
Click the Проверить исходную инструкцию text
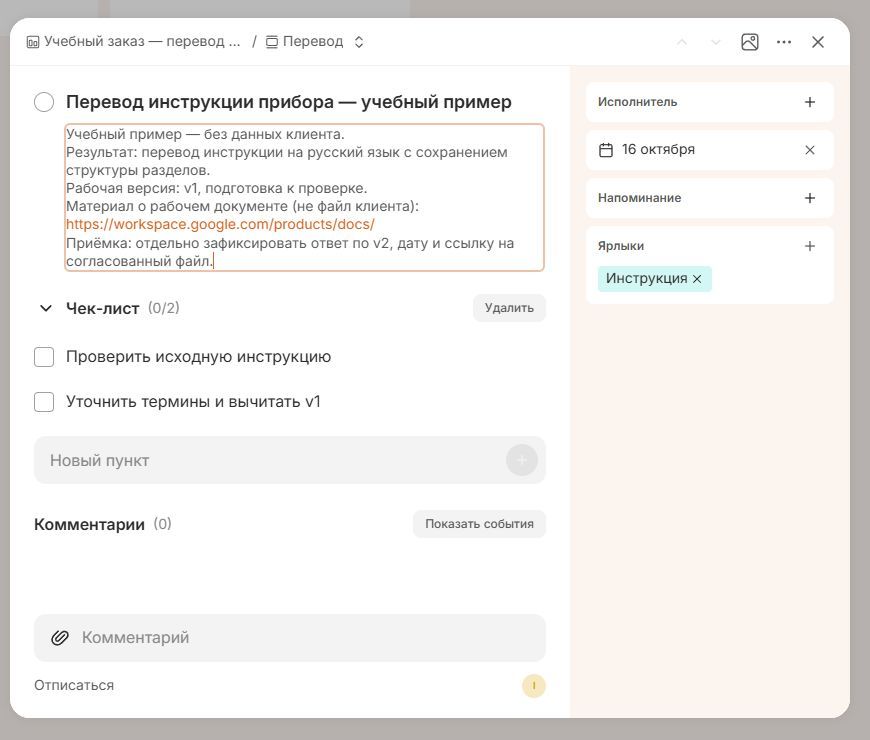(199, 357)
